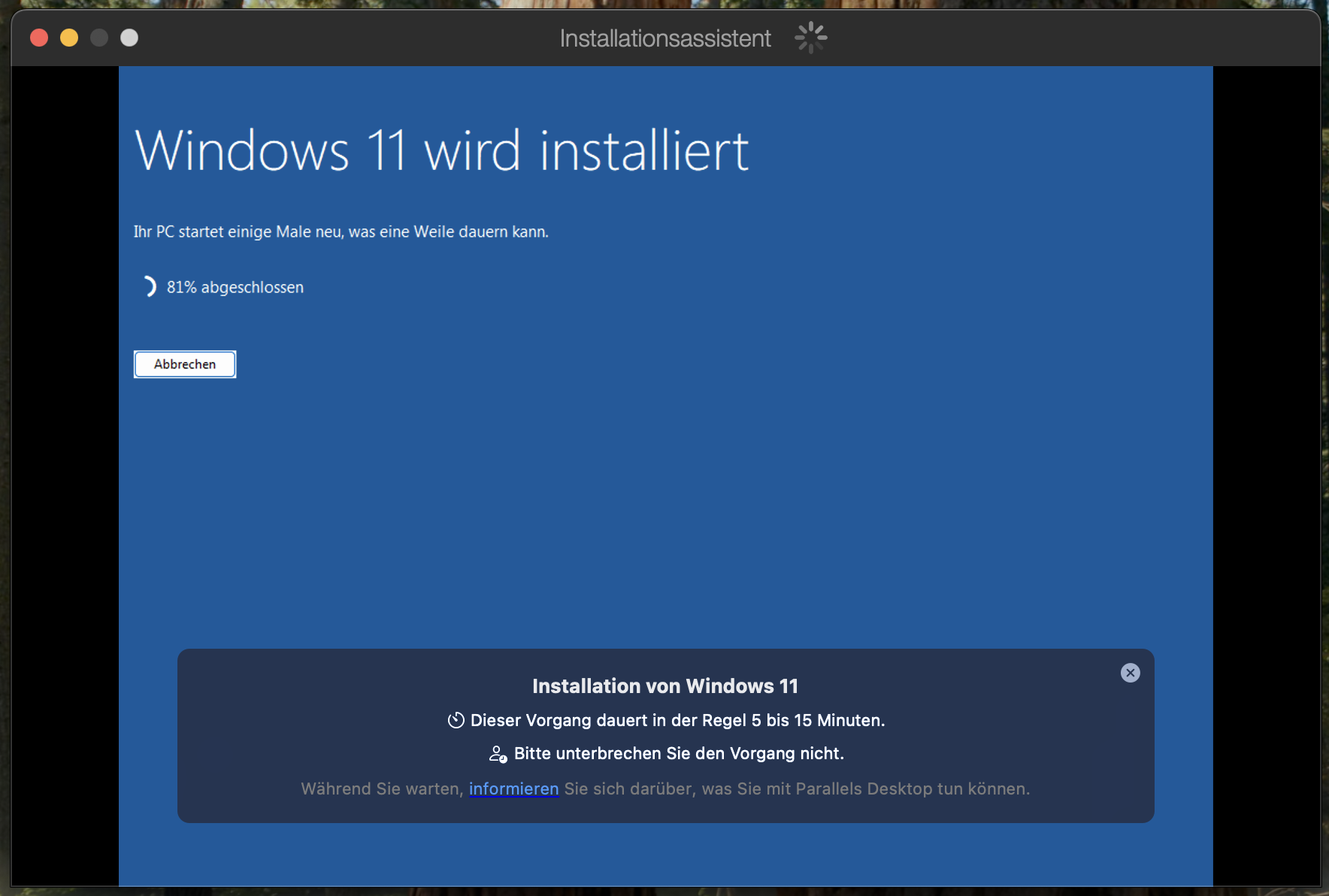Click the dark gray disabled title bar button
This screenshot has width=1329, height=896.
99,38
